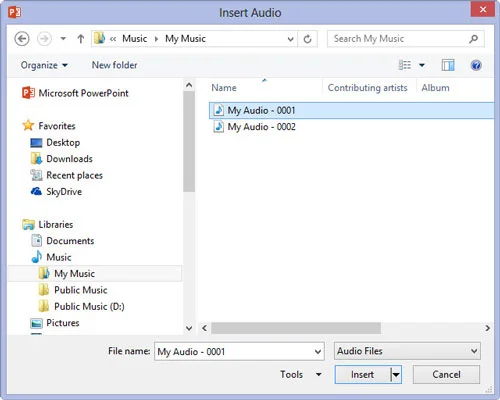
Task: Open the Organize menu
Action: point(44,65)
